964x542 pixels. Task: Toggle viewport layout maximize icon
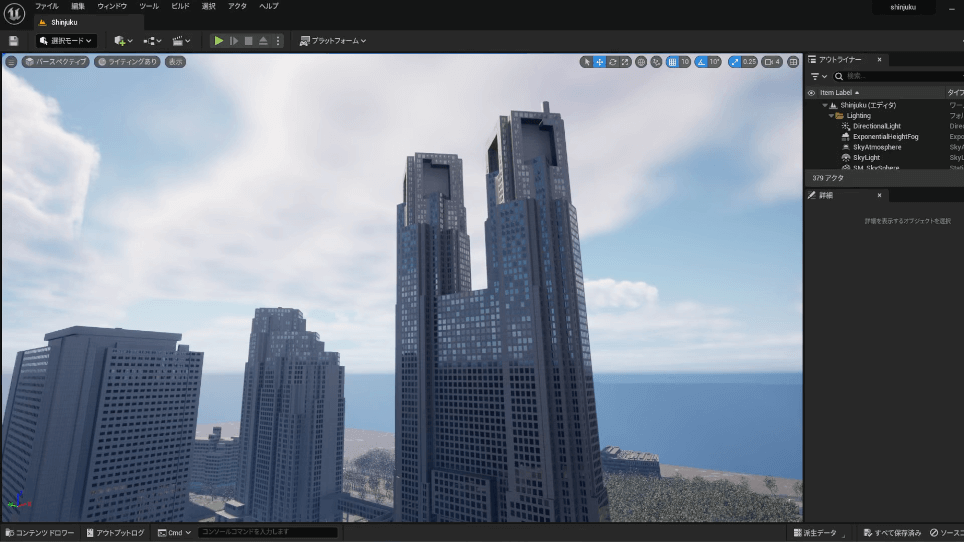point(793,61)
